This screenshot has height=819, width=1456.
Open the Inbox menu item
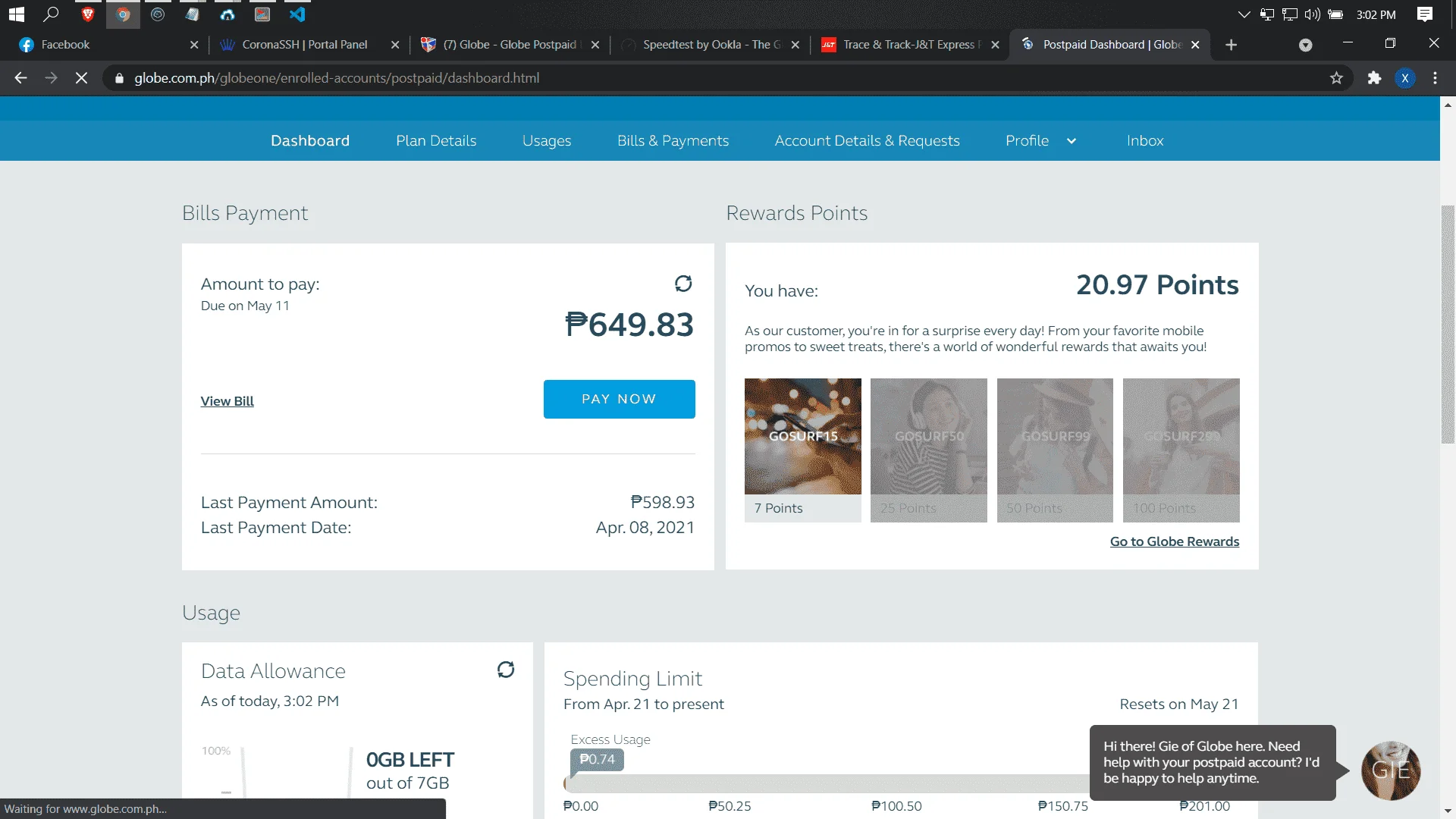[1144, 141]
